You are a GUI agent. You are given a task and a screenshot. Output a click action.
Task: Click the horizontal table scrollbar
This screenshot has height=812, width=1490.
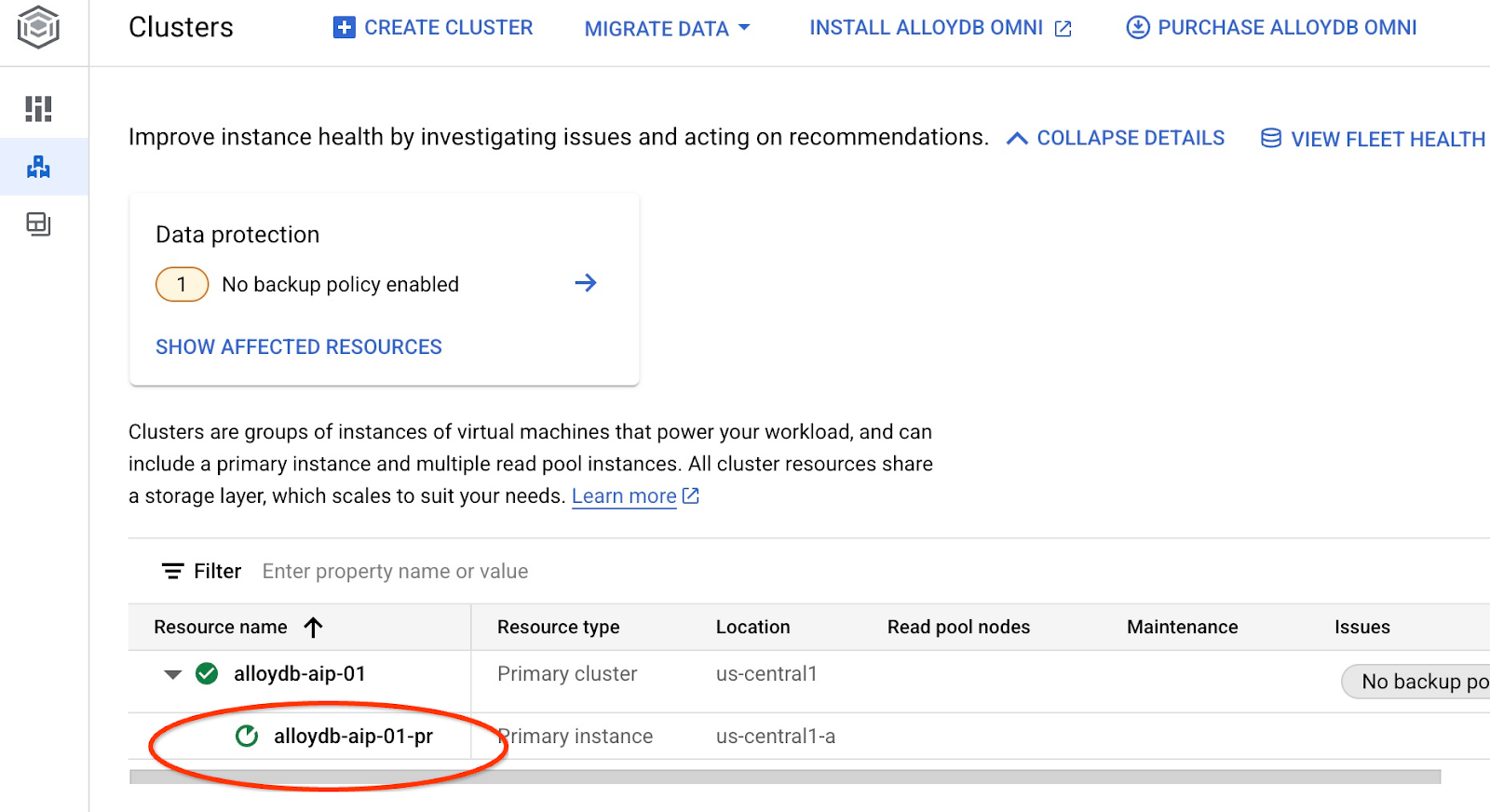[784, 777]
